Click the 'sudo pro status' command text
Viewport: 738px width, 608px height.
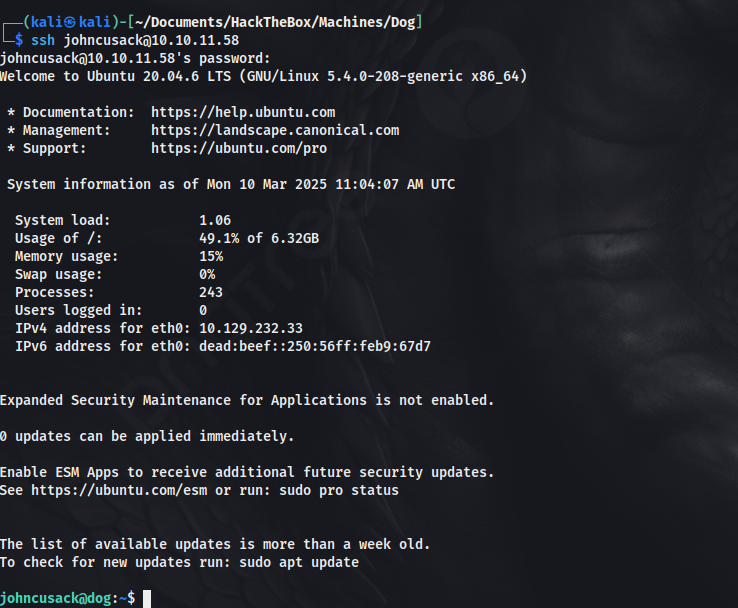pyautogui.click(x=339, y=490)
